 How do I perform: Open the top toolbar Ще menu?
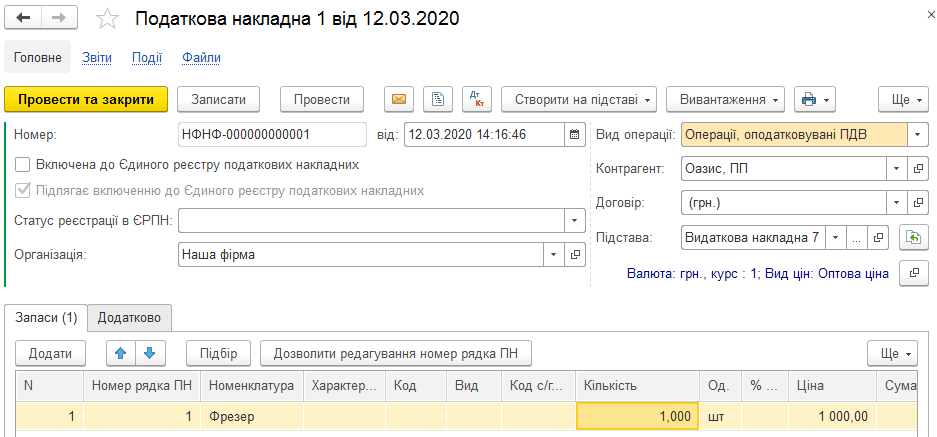click(903, 100)
